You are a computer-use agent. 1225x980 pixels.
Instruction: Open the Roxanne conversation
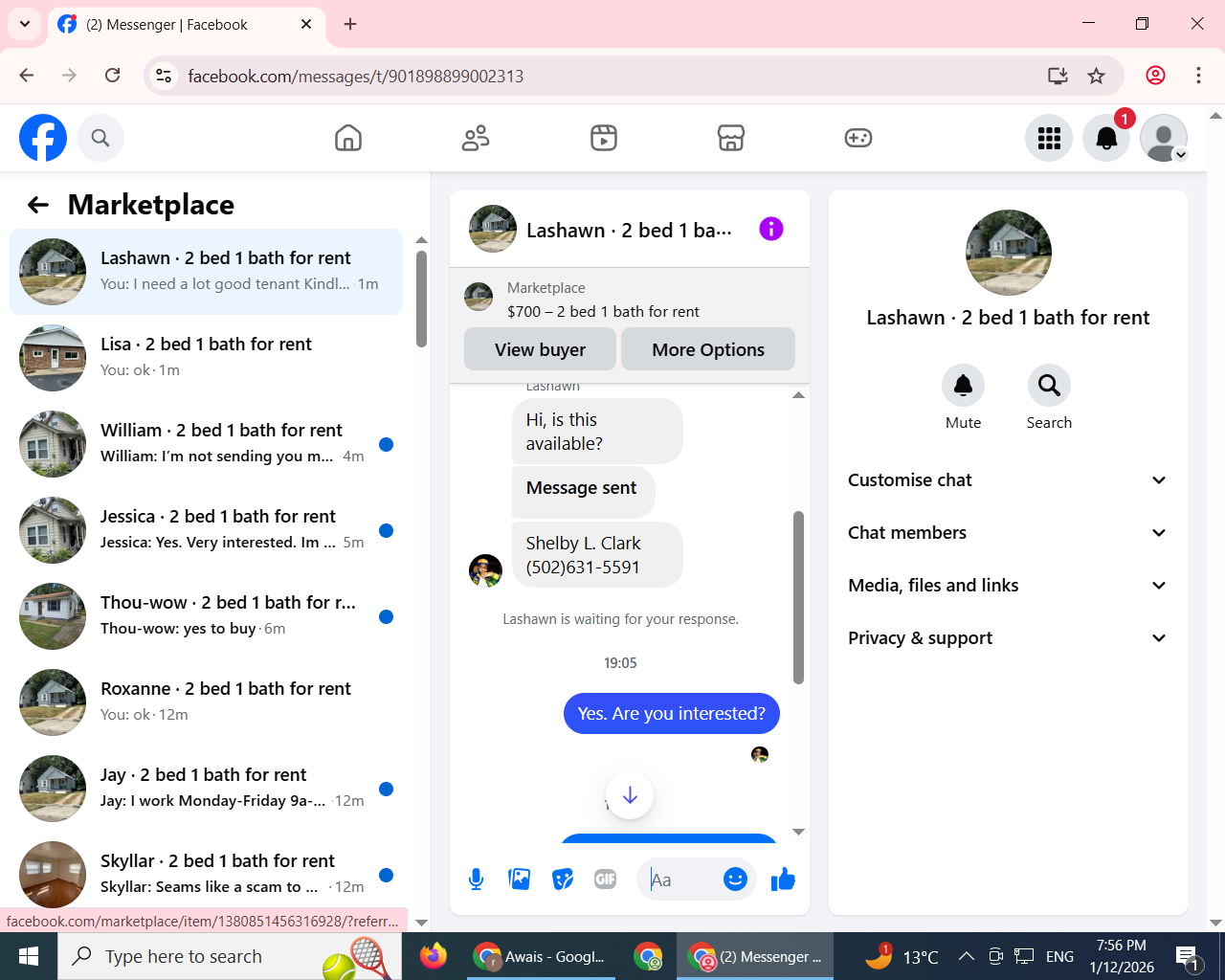206,702
